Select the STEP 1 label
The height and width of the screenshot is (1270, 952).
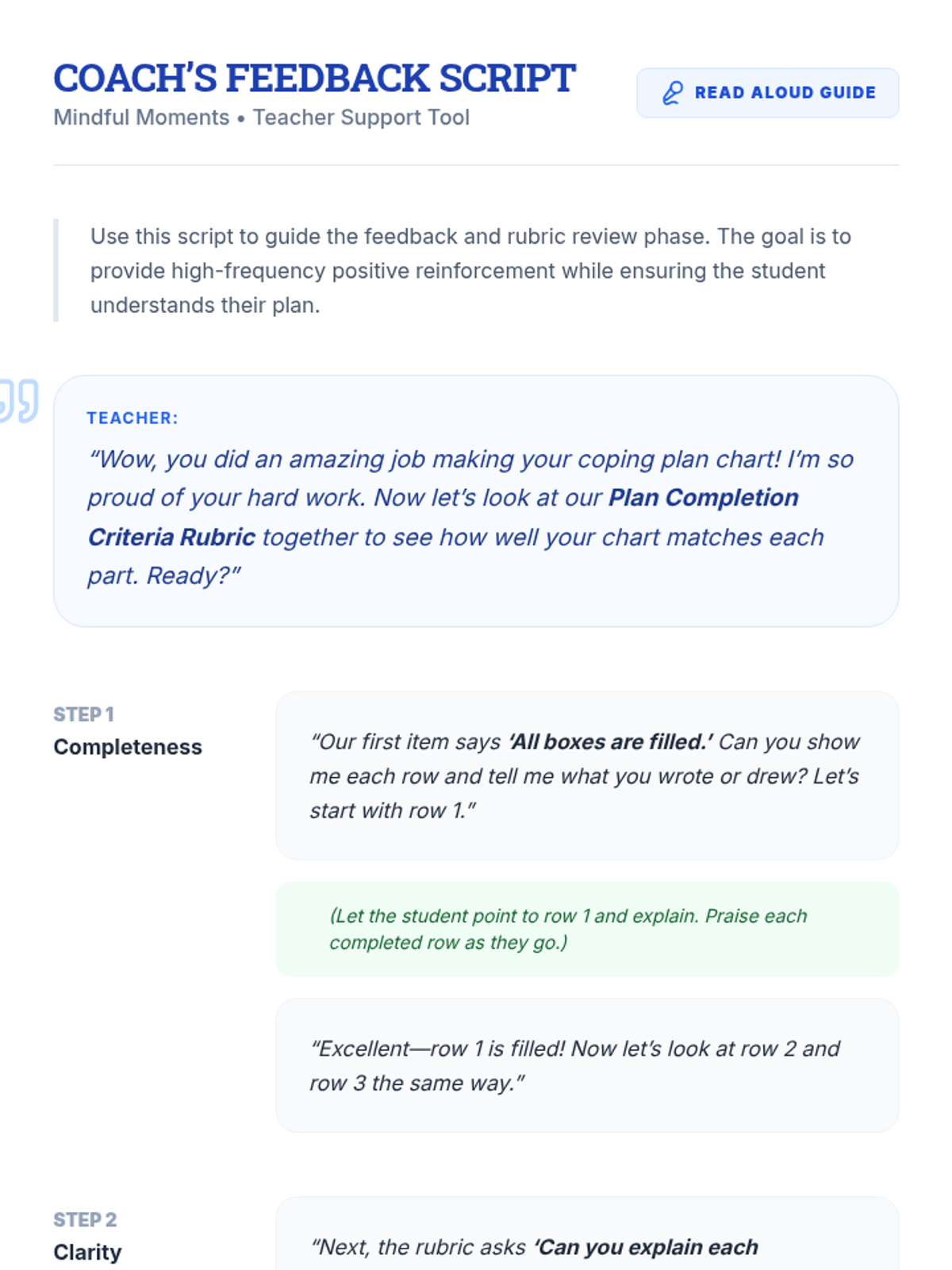[84, 714]
